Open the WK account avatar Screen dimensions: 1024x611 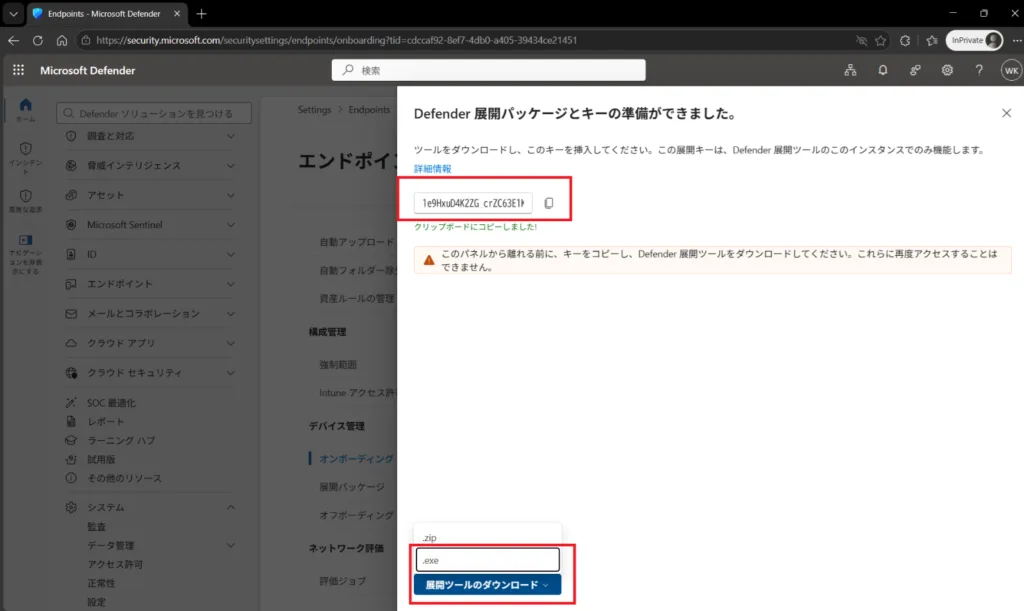[1011, 70]
